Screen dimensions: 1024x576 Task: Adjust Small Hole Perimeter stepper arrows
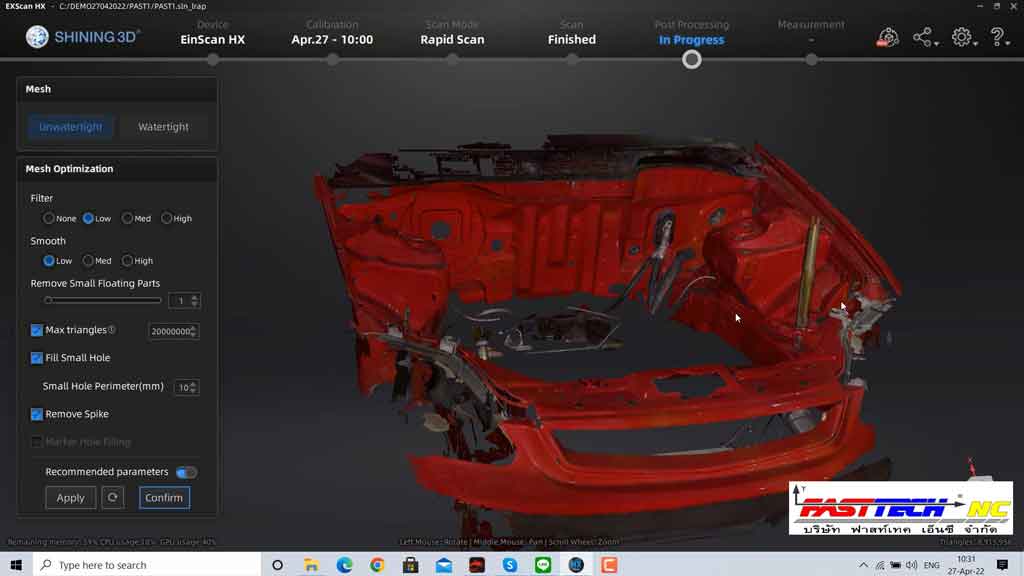coord(193,387)
